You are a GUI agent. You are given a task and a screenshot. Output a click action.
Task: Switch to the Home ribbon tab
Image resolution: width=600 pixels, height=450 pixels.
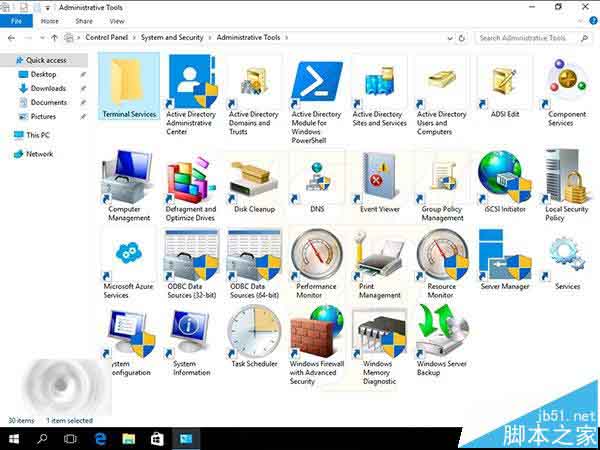pyautogui.click(x=50, y=21)
